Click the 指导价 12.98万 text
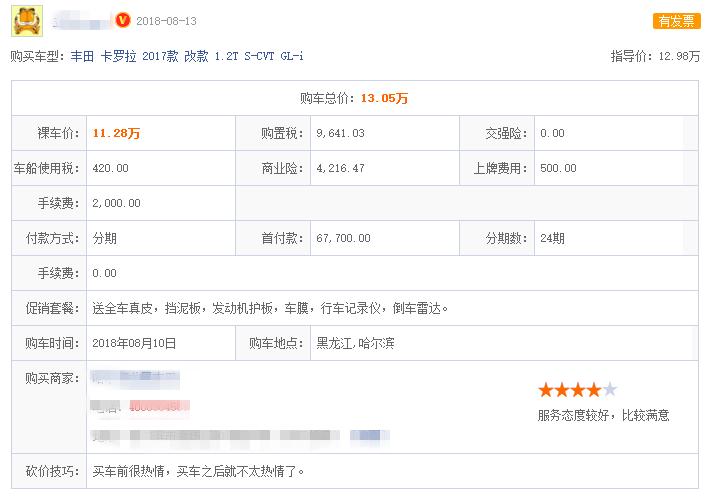This screenshot has width=707, height=498. (x=655, y=56)
